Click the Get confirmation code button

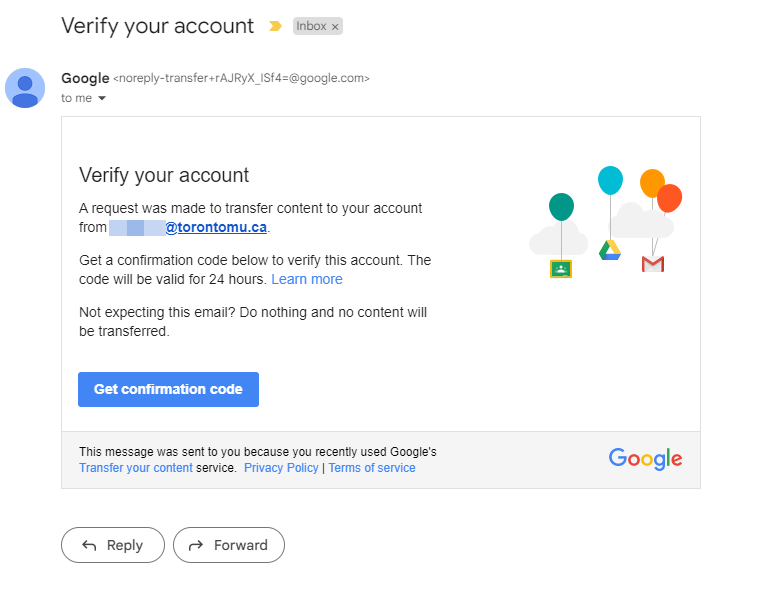click(168, 389)
